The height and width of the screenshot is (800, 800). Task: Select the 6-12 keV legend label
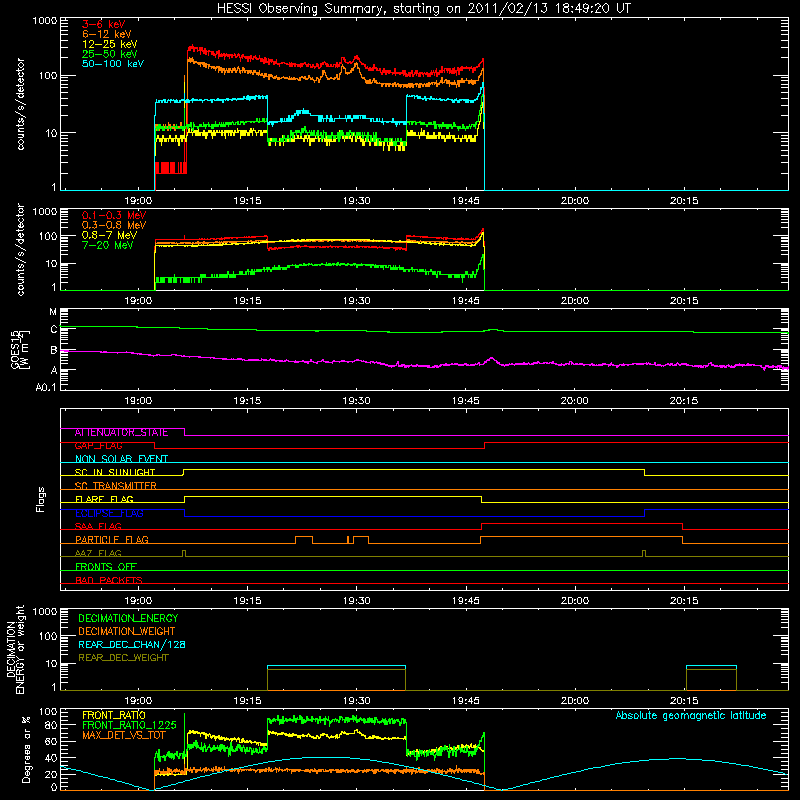point(107,34)
